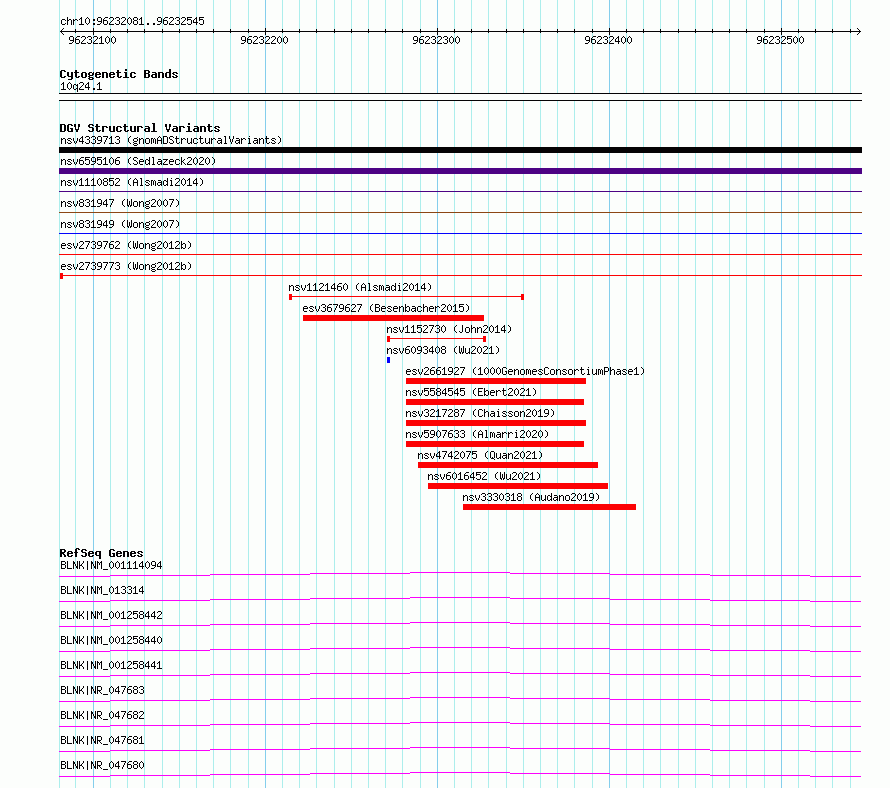Click the ruler's right arrow end

coord(859,31)
